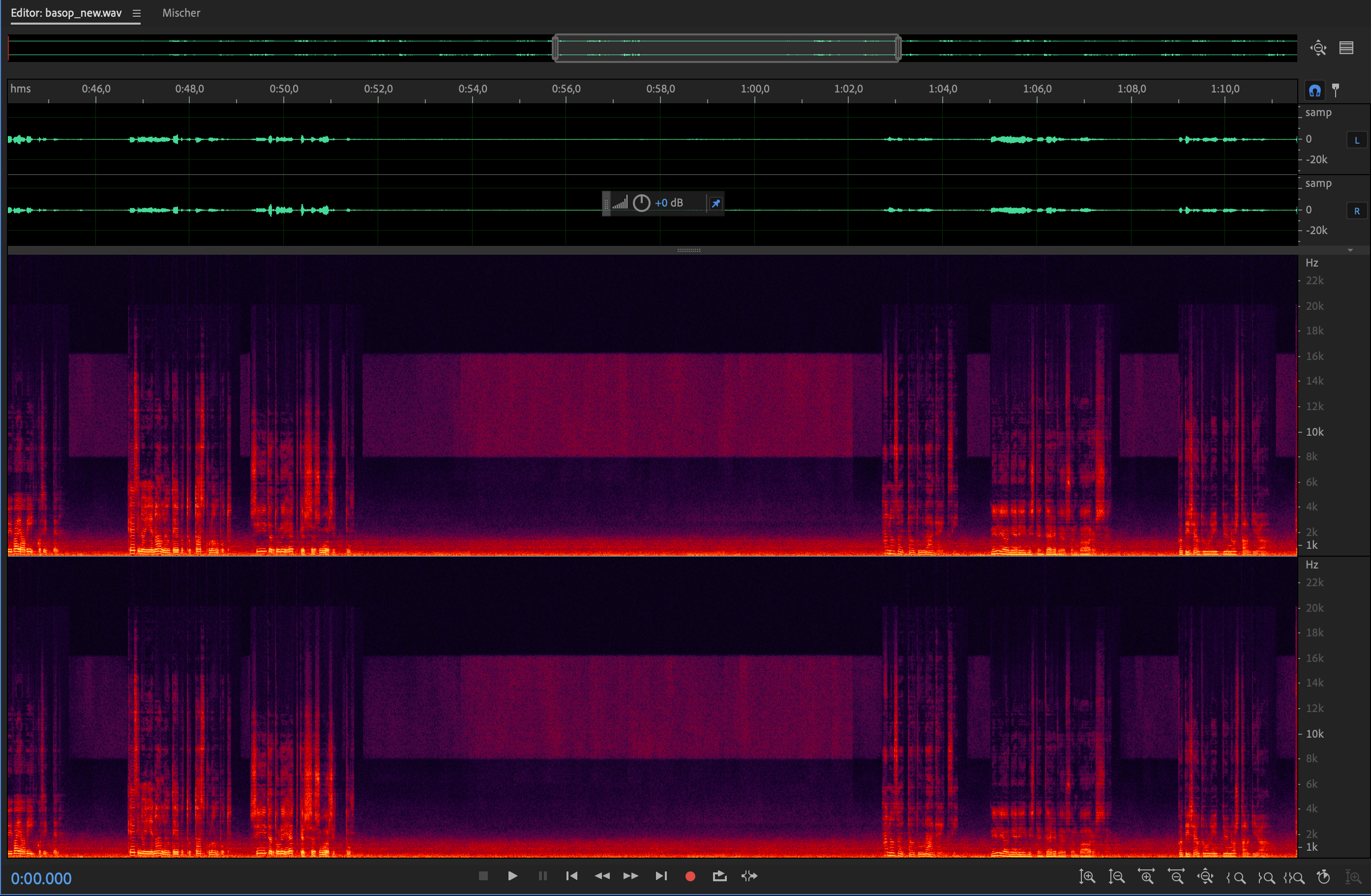Screen dimensions: 1371x896
Task: Toggle left channel L button
Action: 1357,140
